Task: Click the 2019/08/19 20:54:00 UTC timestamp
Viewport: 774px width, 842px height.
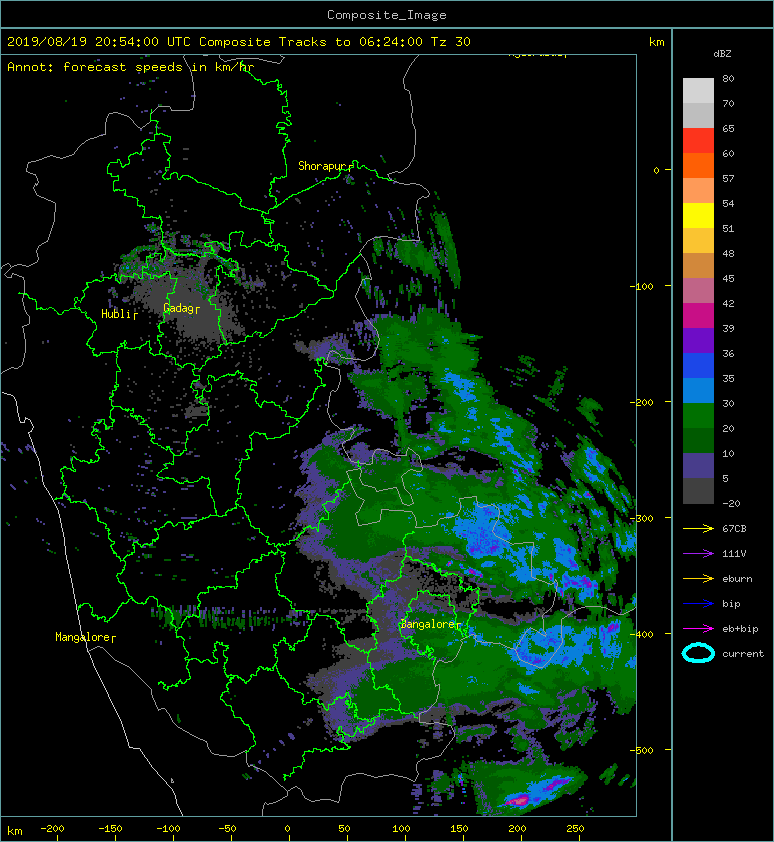Action: pyautogui.click(x=98, y=42)
